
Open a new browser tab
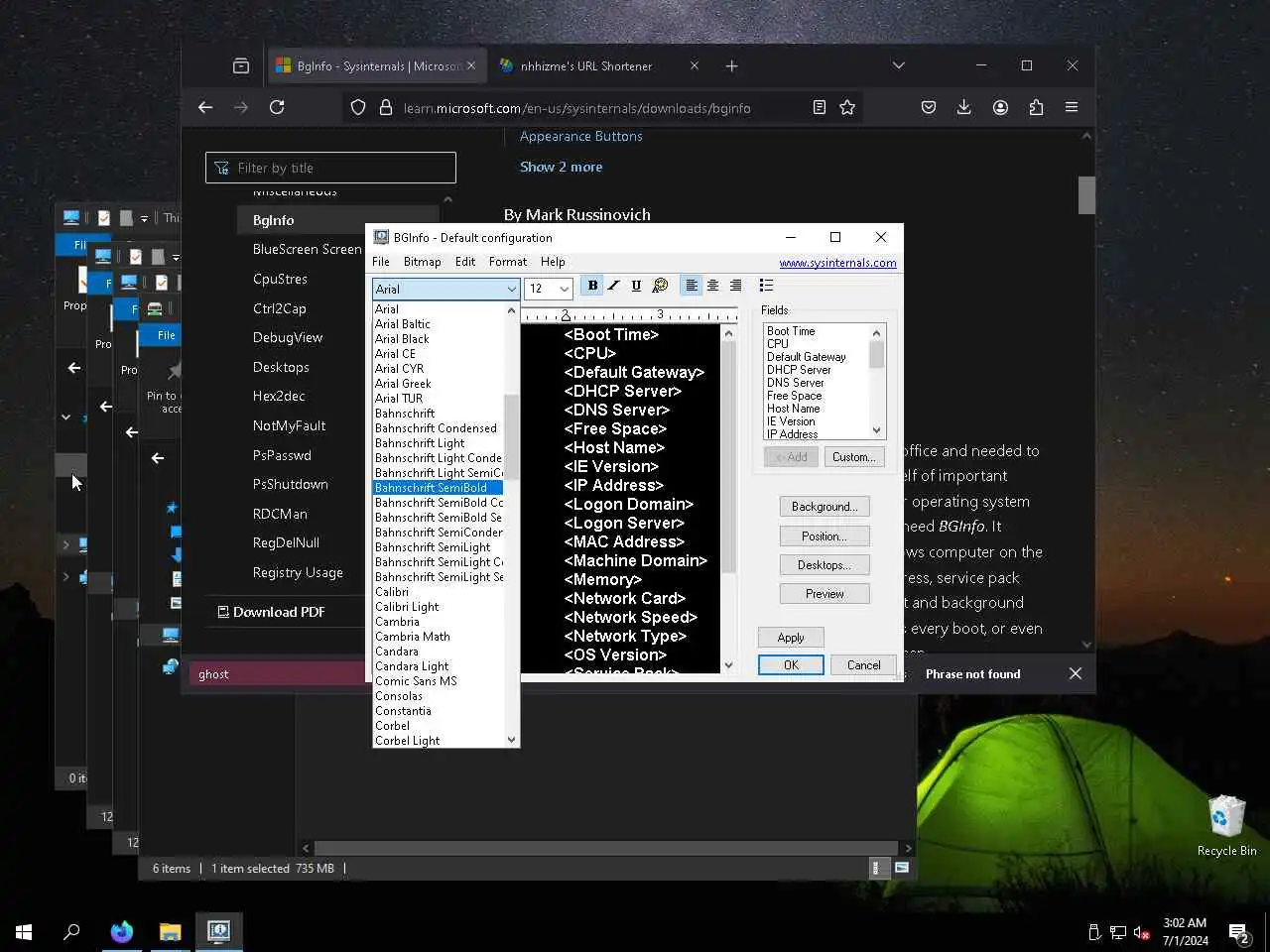point(731,66)
